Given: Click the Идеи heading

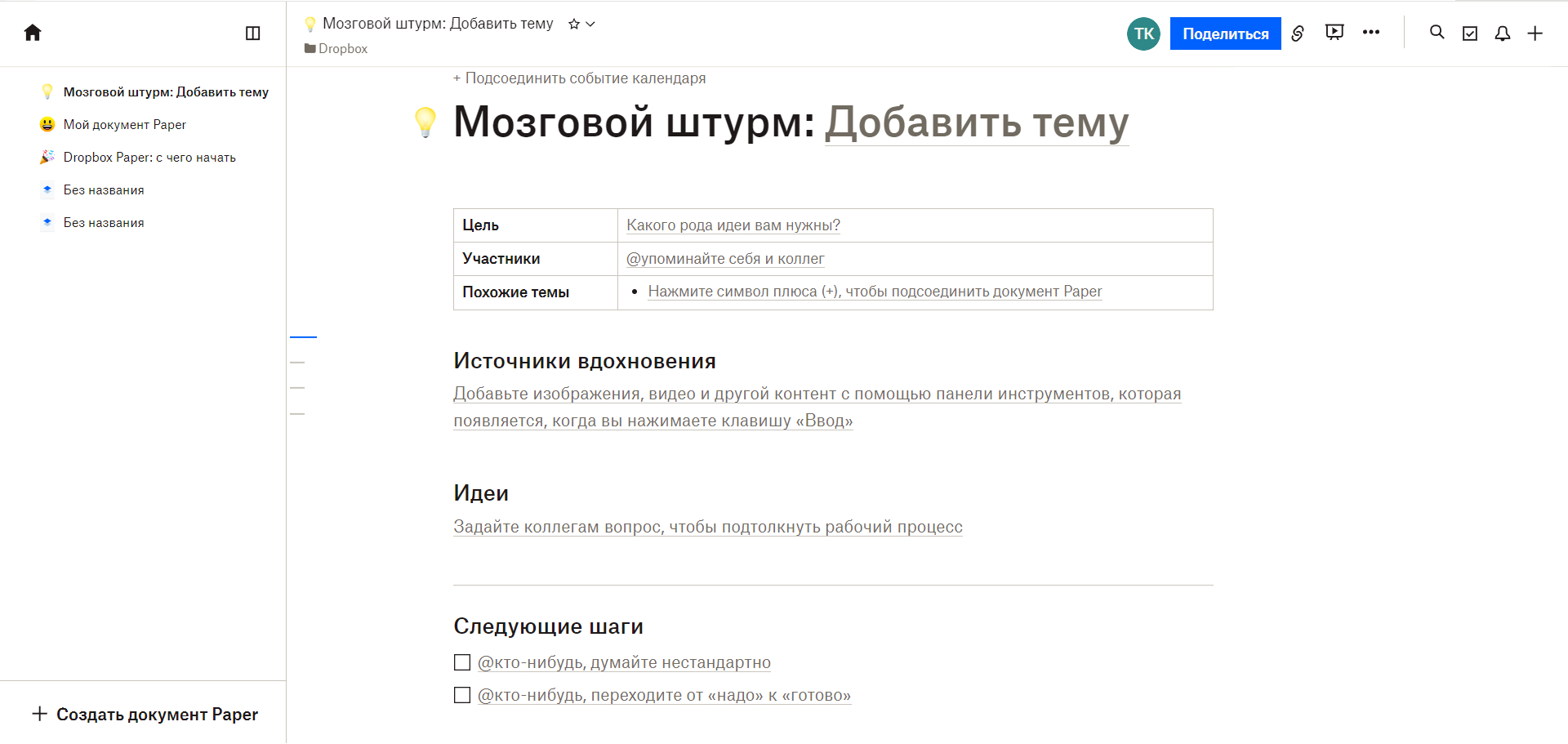Looking at the screenshot, I should [x=481, y=493].
